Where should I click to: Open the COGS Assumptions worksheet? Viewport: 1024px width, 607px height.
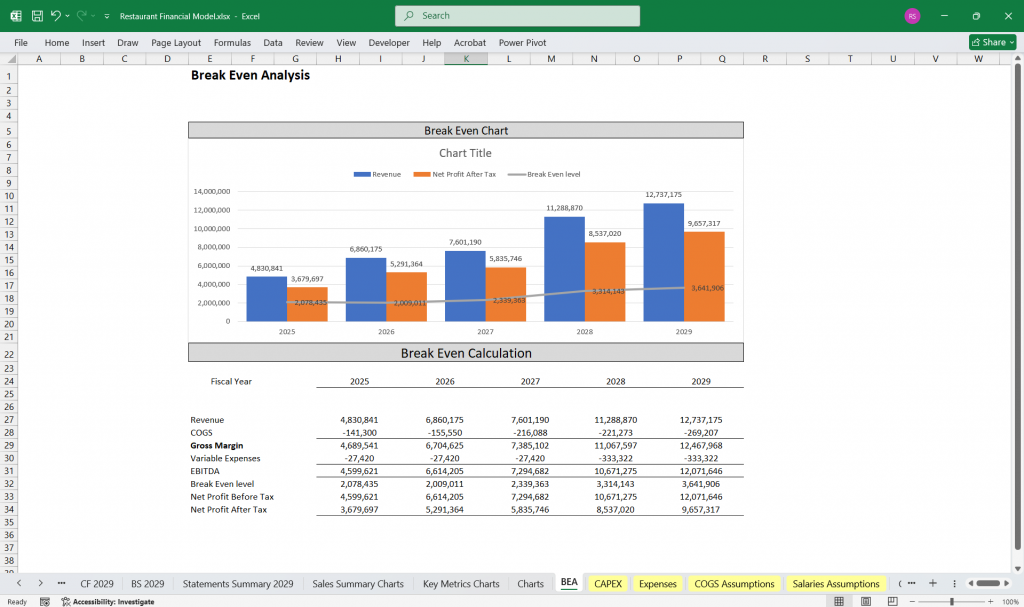[733, 583]
